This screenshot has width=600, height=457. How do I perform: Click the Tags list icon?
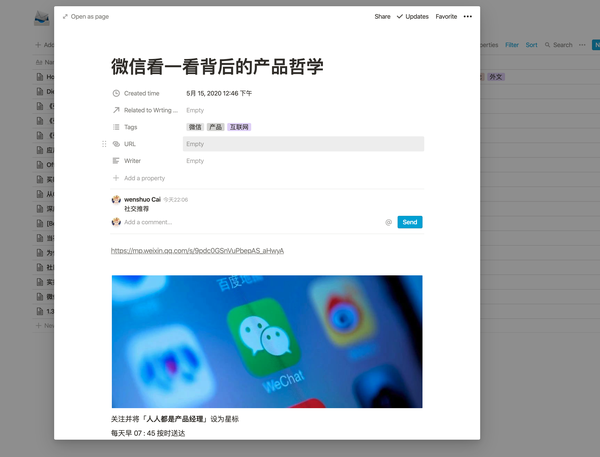116,127
